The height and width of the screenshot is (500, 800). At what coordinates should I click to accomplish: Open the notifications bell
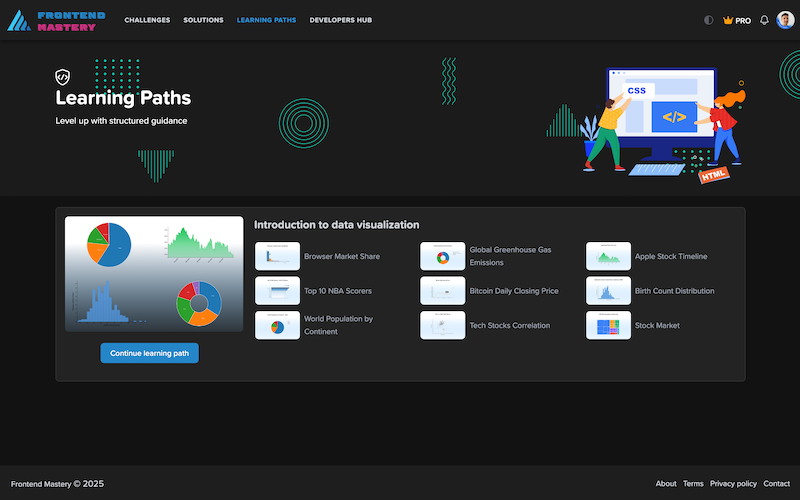pyautogui.click(x=764, y=20)
